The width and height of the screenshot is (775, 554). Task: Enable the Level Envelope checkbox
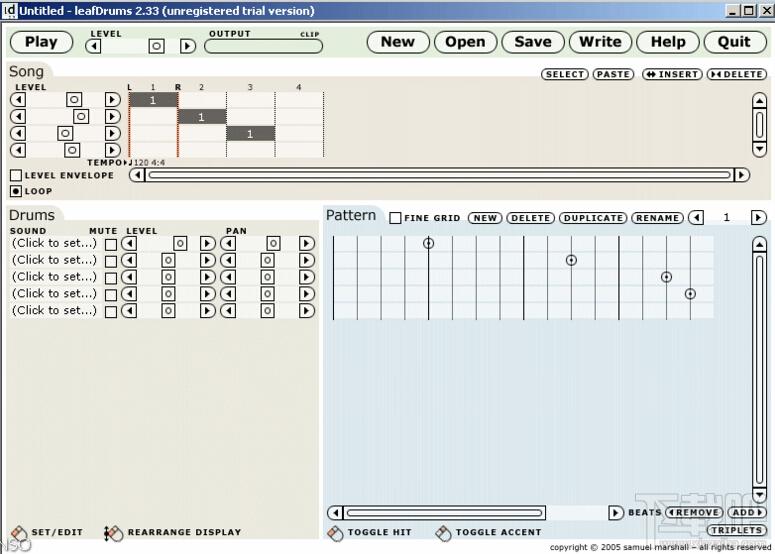click(16, 175)
